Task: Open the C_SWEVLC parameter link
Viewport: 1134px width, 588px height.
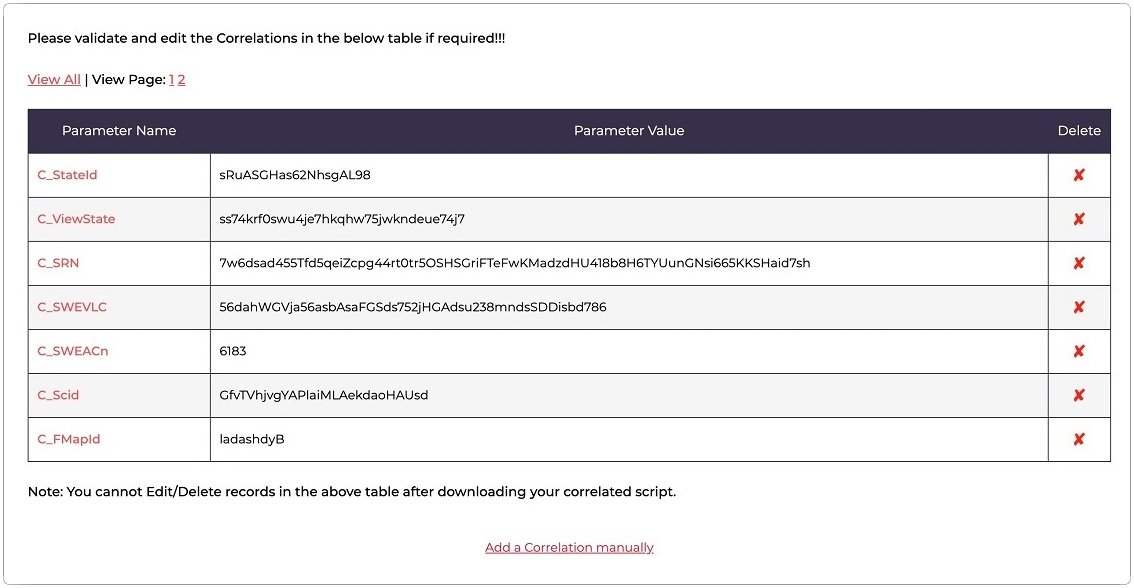Action: pyautogui.click(x=72, y=307)
